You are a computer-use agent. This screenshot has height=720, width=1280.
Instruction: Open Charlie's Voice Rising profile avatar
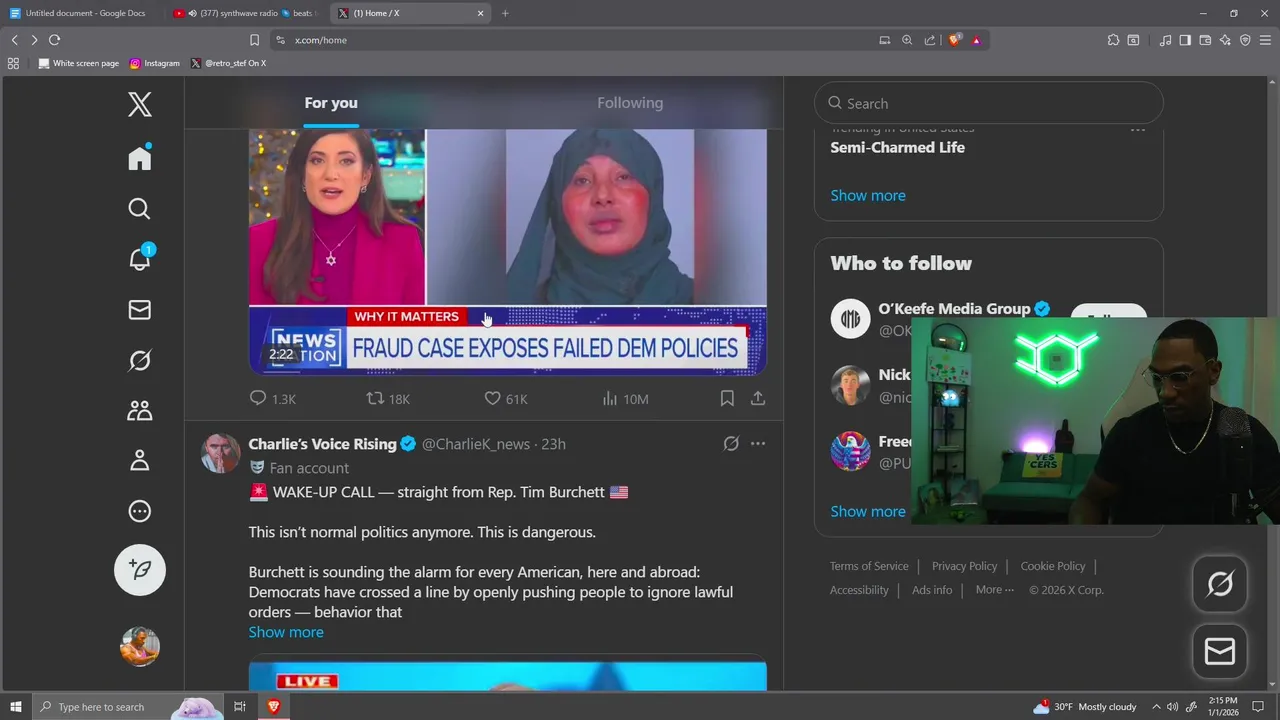coord(220,453)
